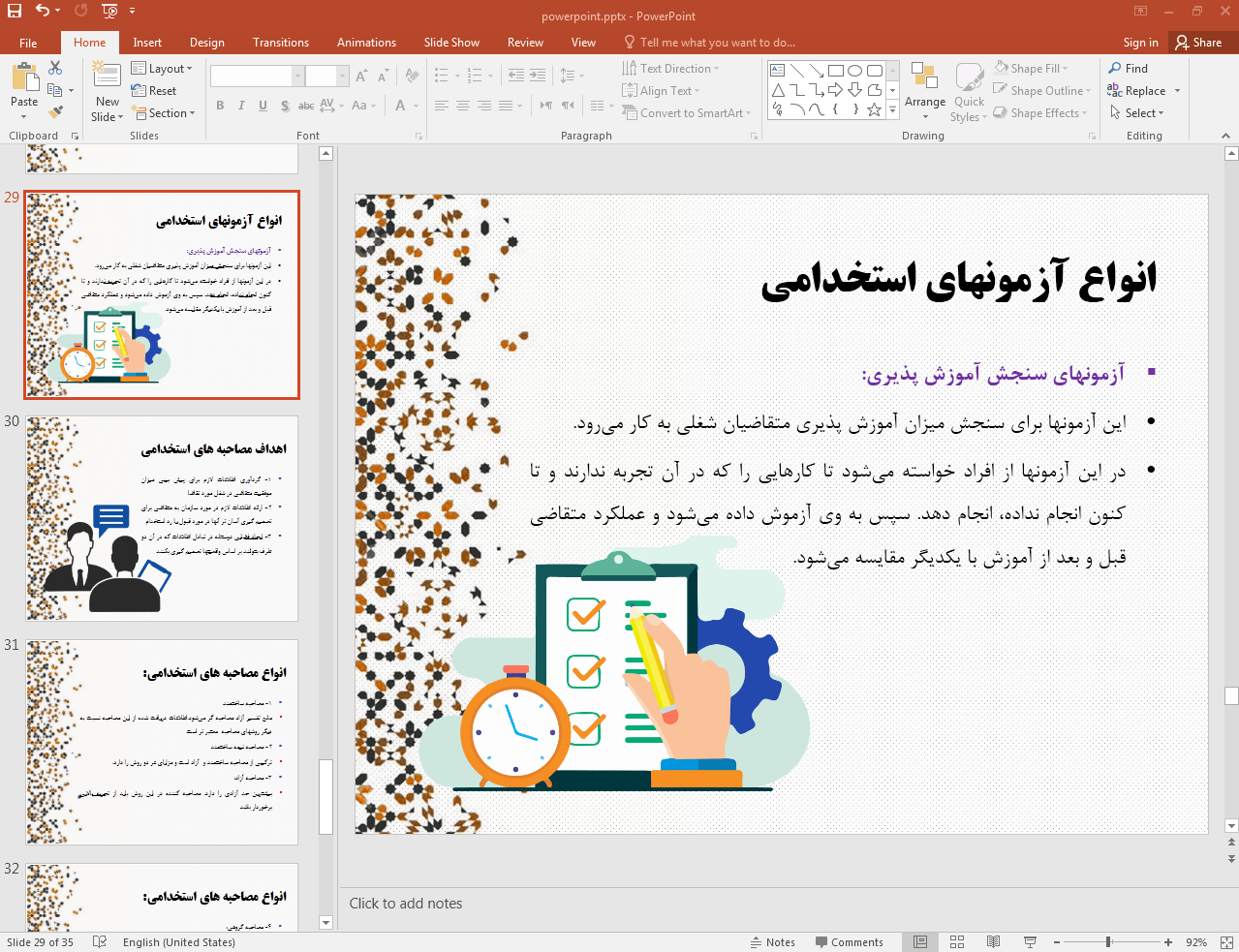Viewport: 1239px width, 952px height.
Task: Click the Share button
Action: (1199, 42)
